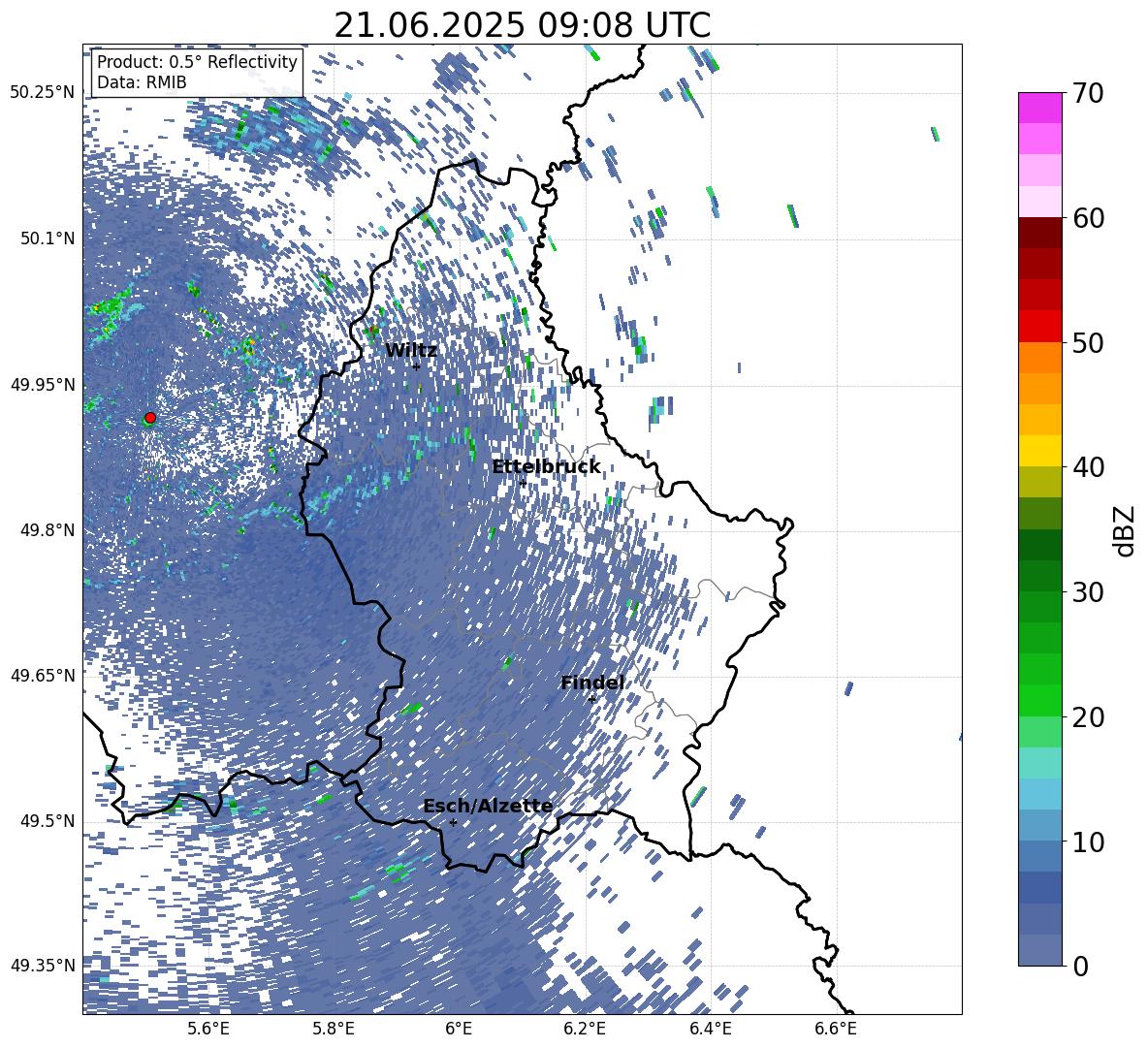
Task: Click the 49.65°N latitude label
Action: click(x=43, y=676)
